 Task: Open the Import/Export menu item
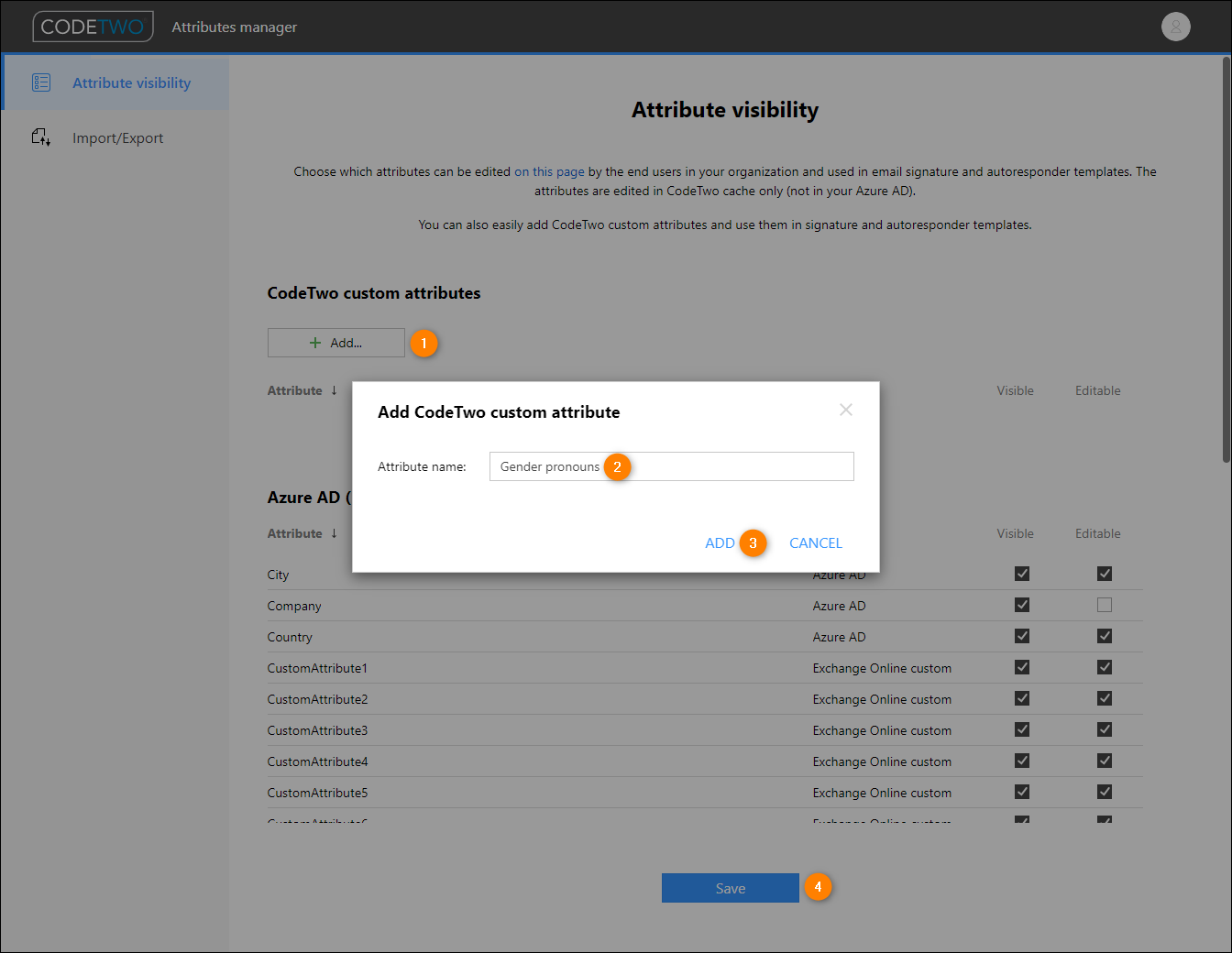115,137
